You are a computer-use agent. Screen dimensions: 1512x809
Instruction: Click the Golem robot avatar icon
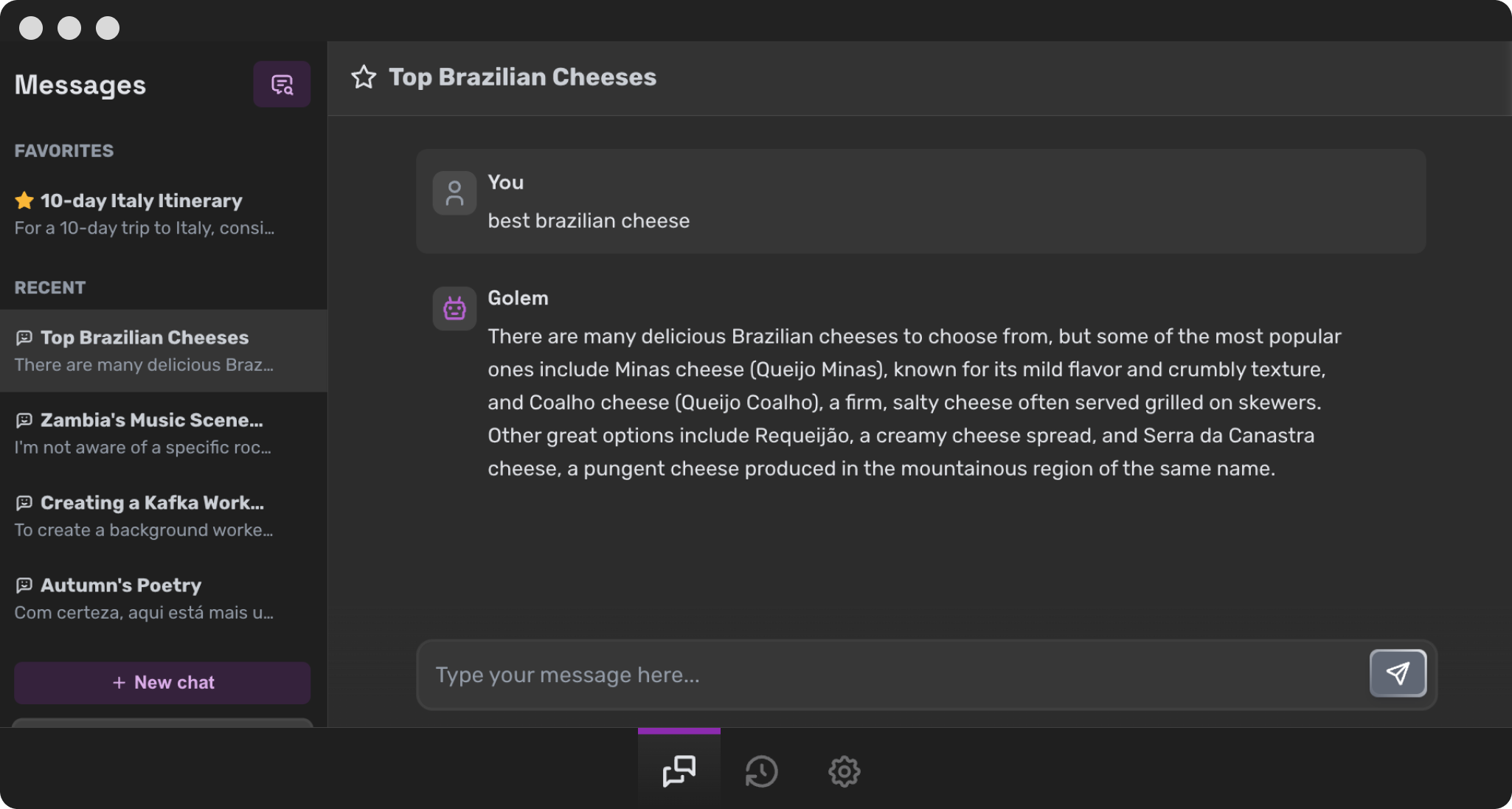pos(454,308)
